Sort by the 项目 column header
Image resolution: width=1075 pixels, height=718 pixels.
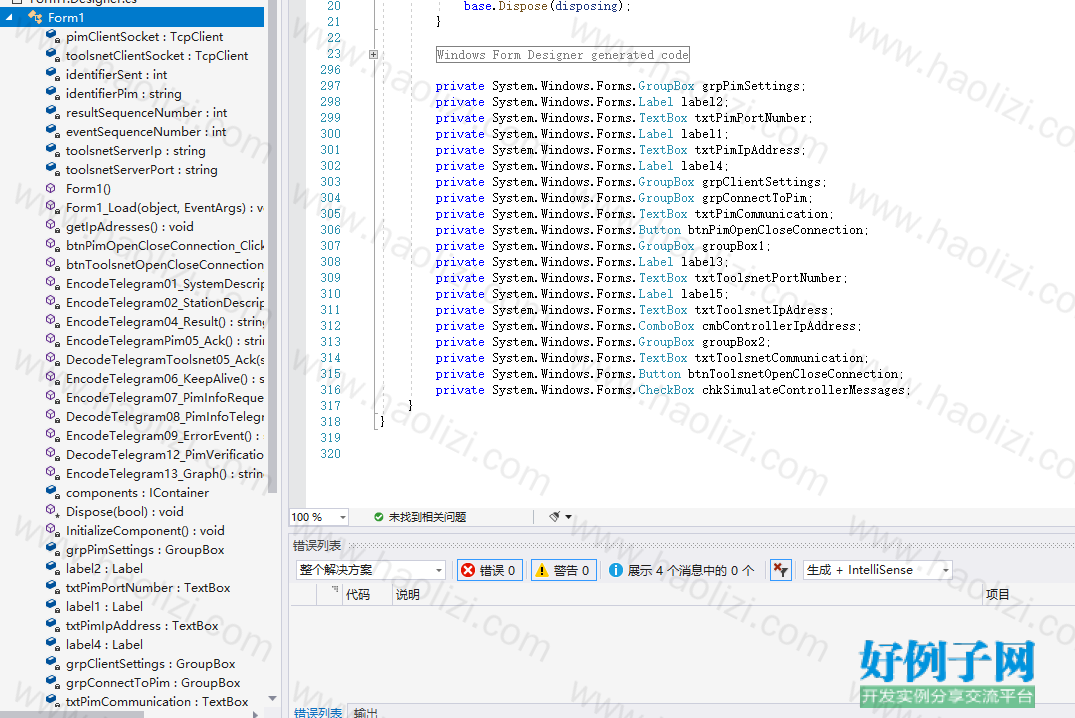click(998, 595)
